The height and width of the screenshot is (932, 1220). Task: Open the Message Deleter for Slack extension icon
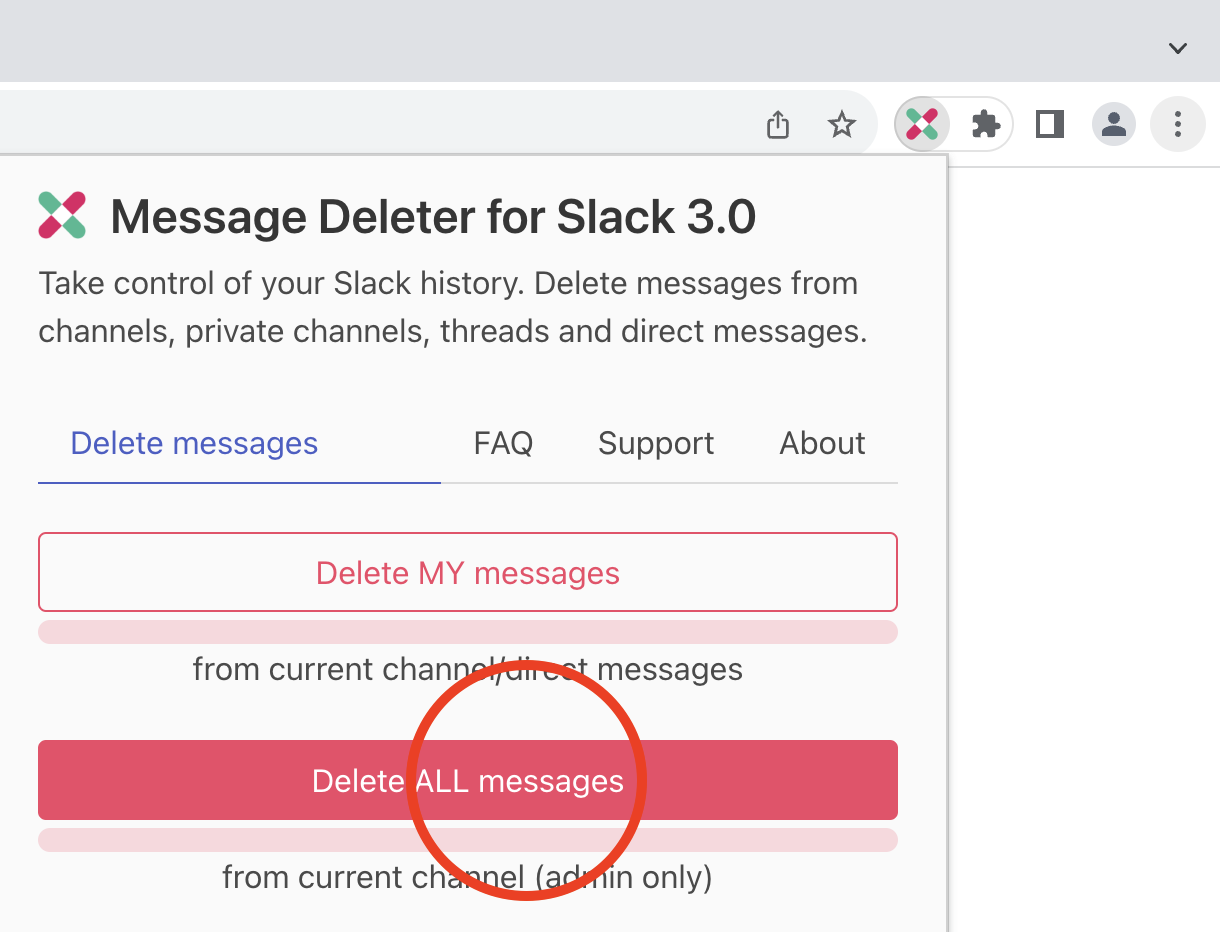coord(920,124)
